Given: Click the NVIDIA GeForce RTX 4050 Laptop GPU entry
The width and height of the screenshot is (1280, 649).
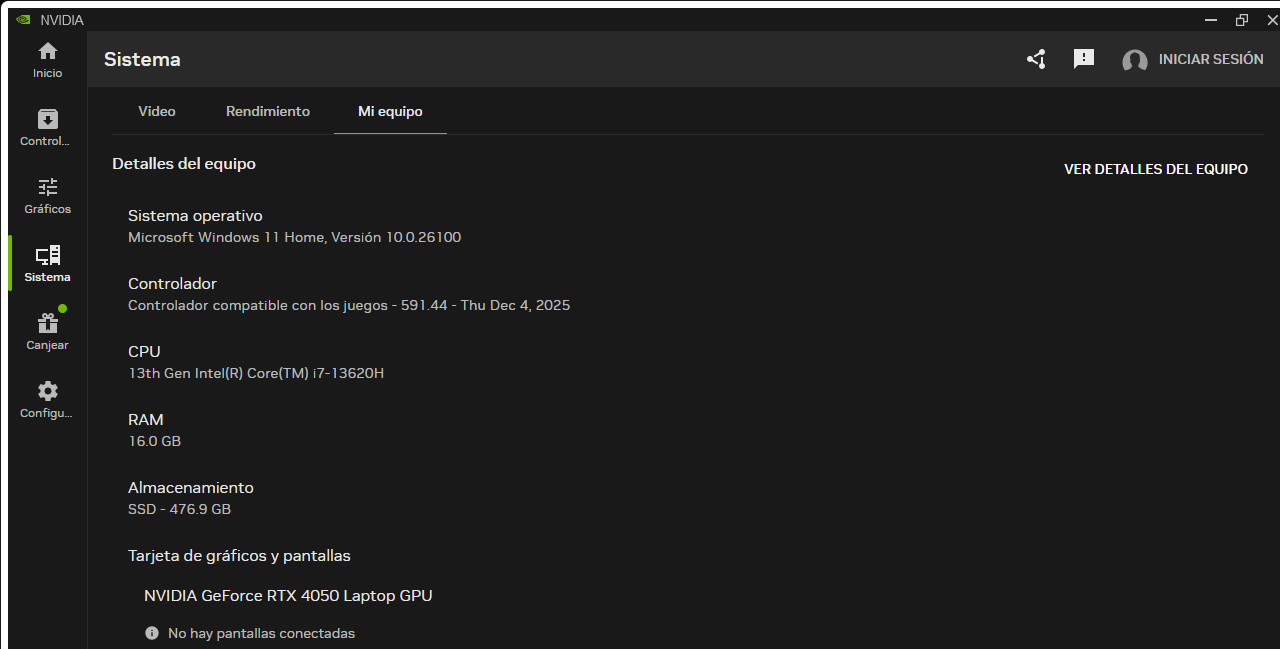Looking at the screenshot, I should (288, 595).
